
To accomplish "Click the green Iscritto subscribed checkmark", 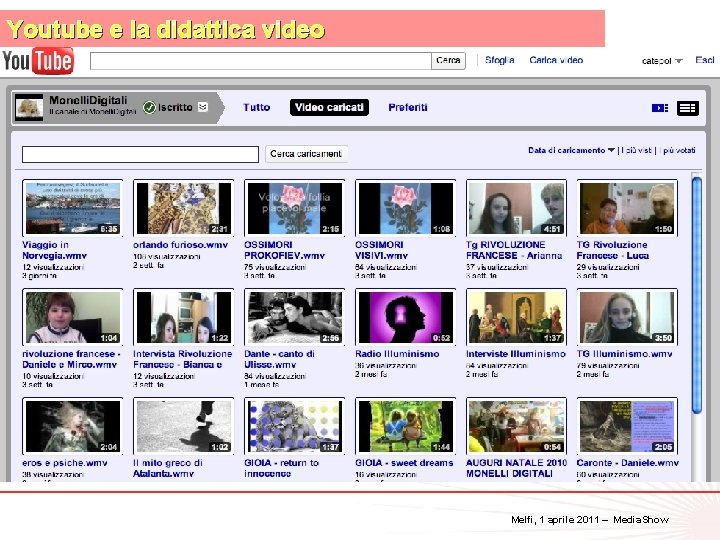I will (x=149, y=107).
